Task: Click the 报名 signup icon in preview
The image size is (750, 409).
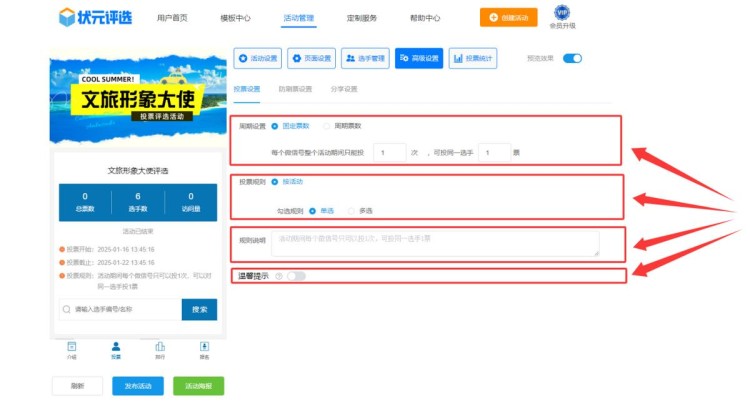Action: click(x=204, y=346)
